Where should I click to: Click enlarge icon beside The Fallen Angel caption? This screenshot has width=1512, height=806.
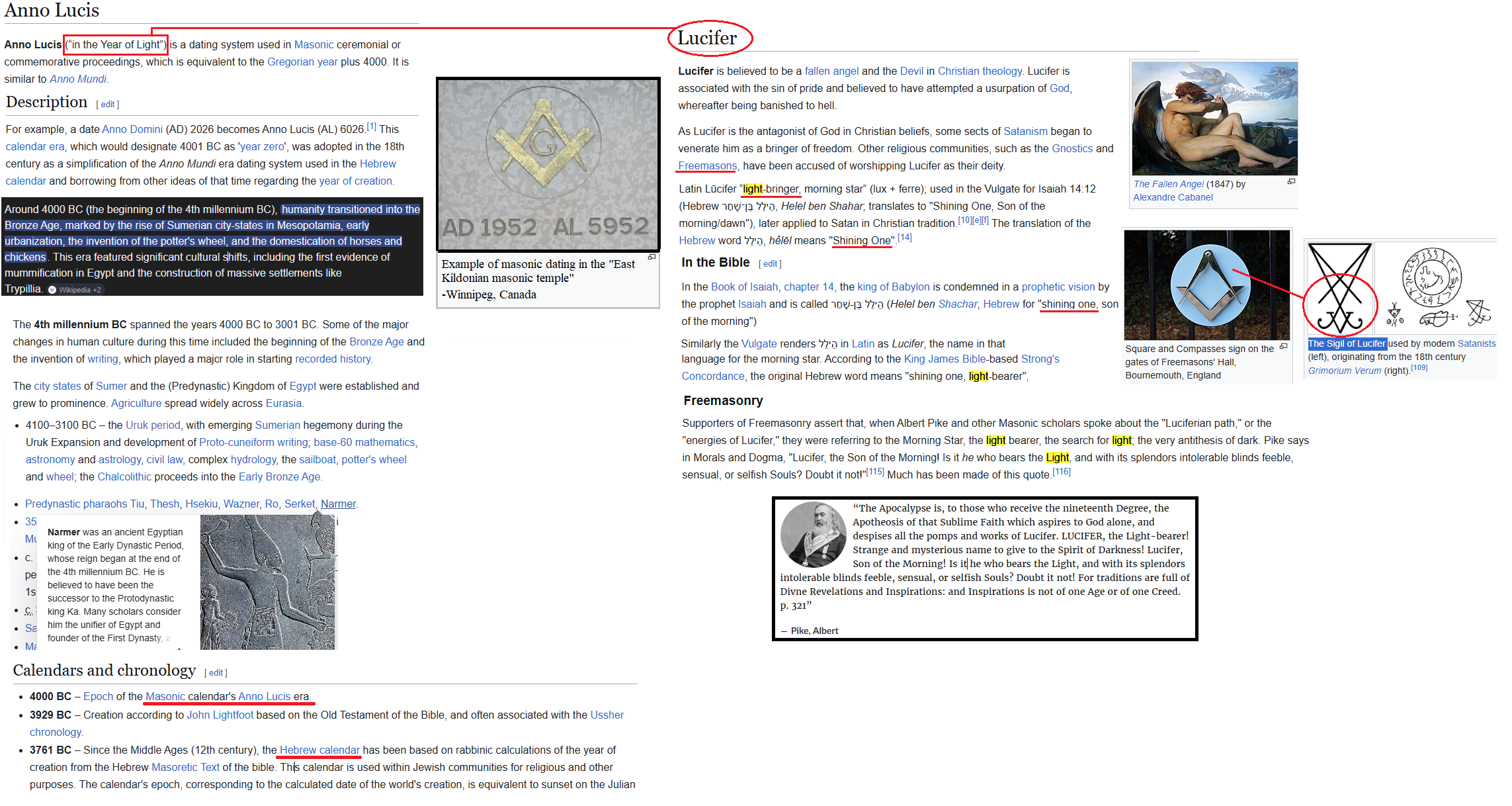(1290, 181)
